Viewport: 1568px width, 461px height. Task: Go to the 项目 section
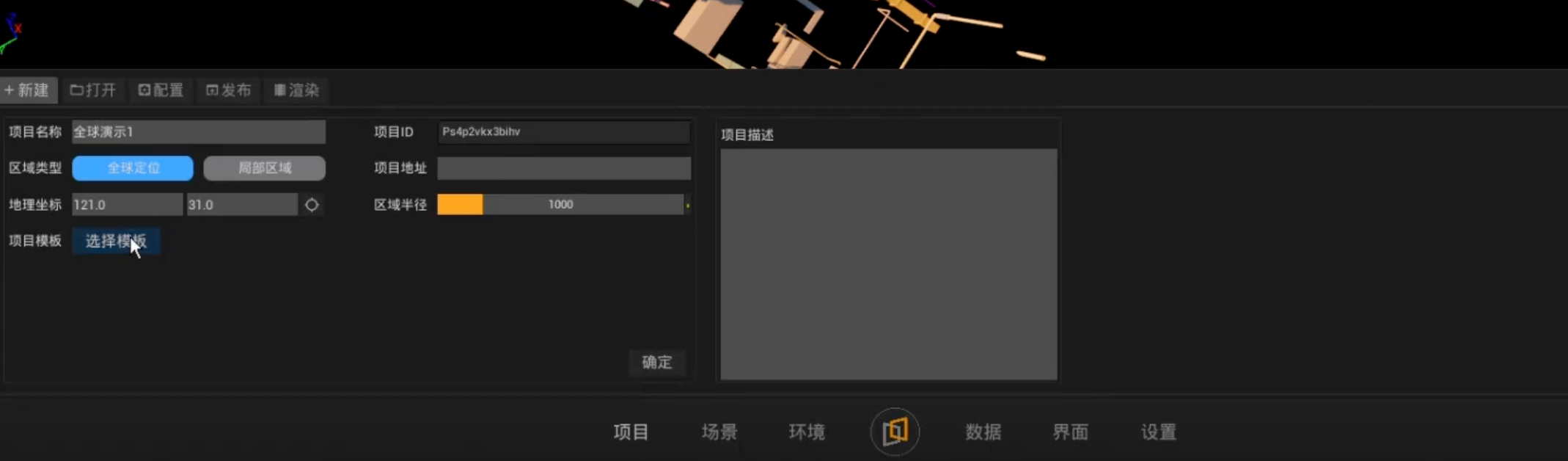(x=631, y=432)
